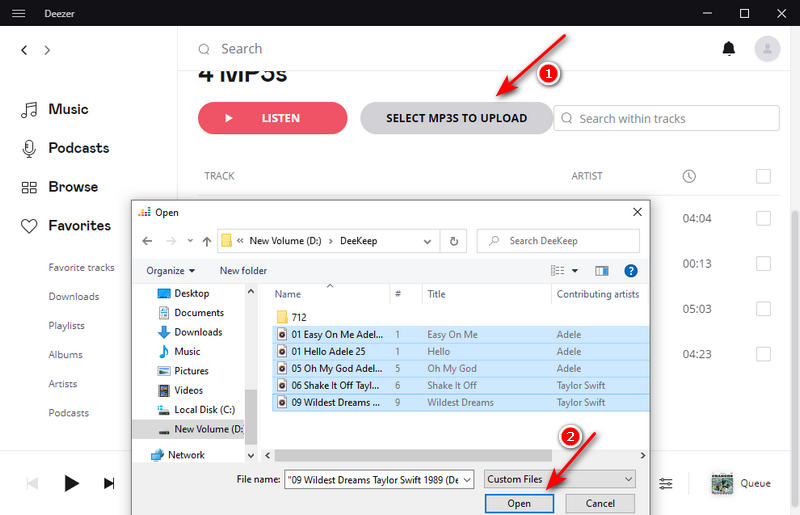800x515 pixels.
Task: Open Music in Deezer sidebar
Action: (x=55, y=109)
